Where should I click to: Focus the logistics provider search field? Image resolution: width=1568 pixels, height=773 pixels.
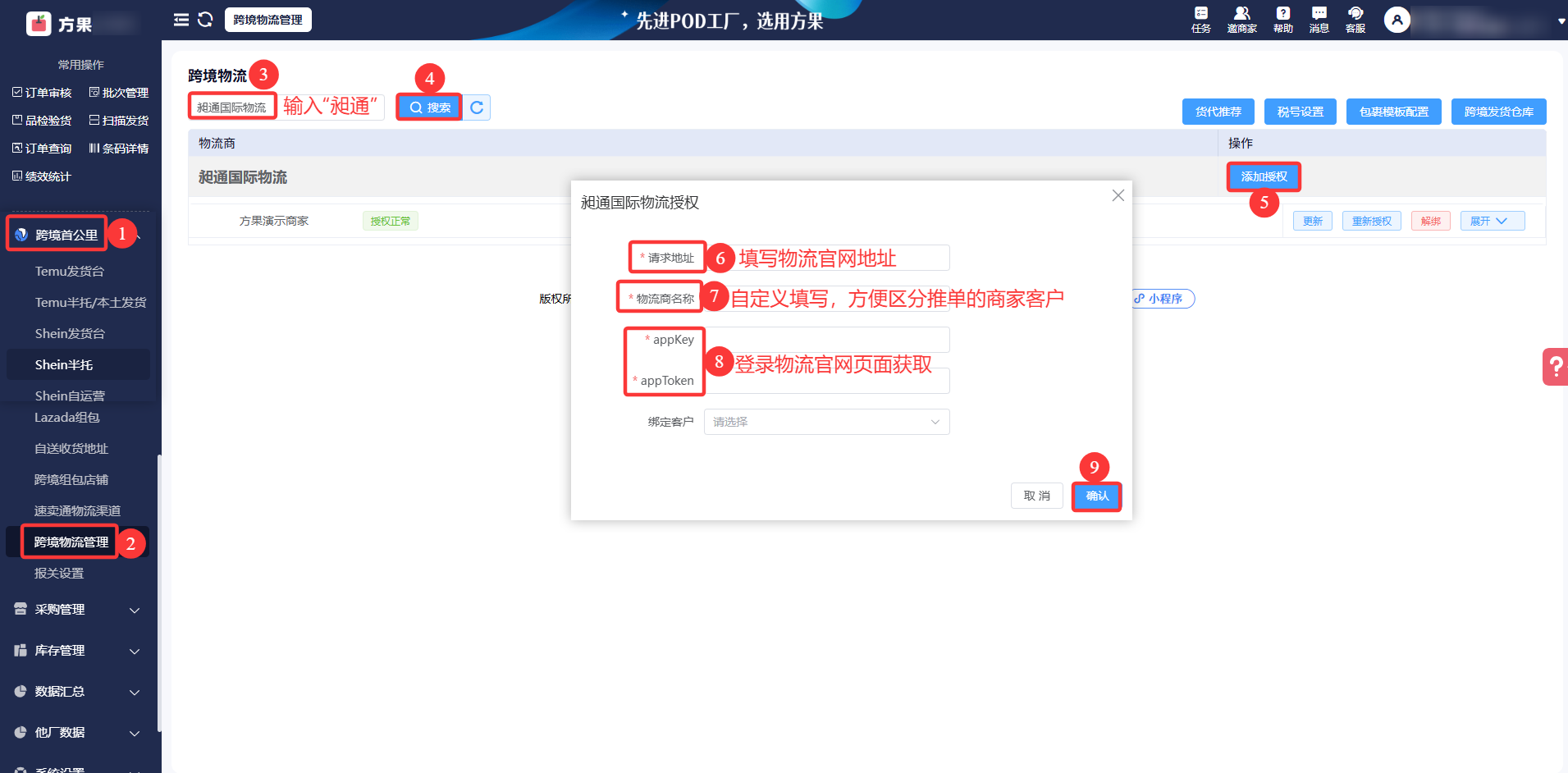(x=286, y=107)
